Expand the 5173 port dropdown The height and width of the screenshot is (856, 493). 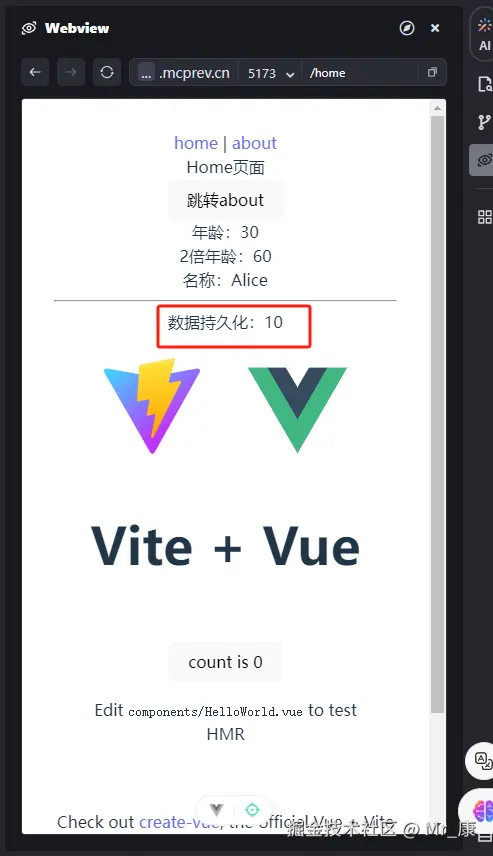(x=270, y=73)
